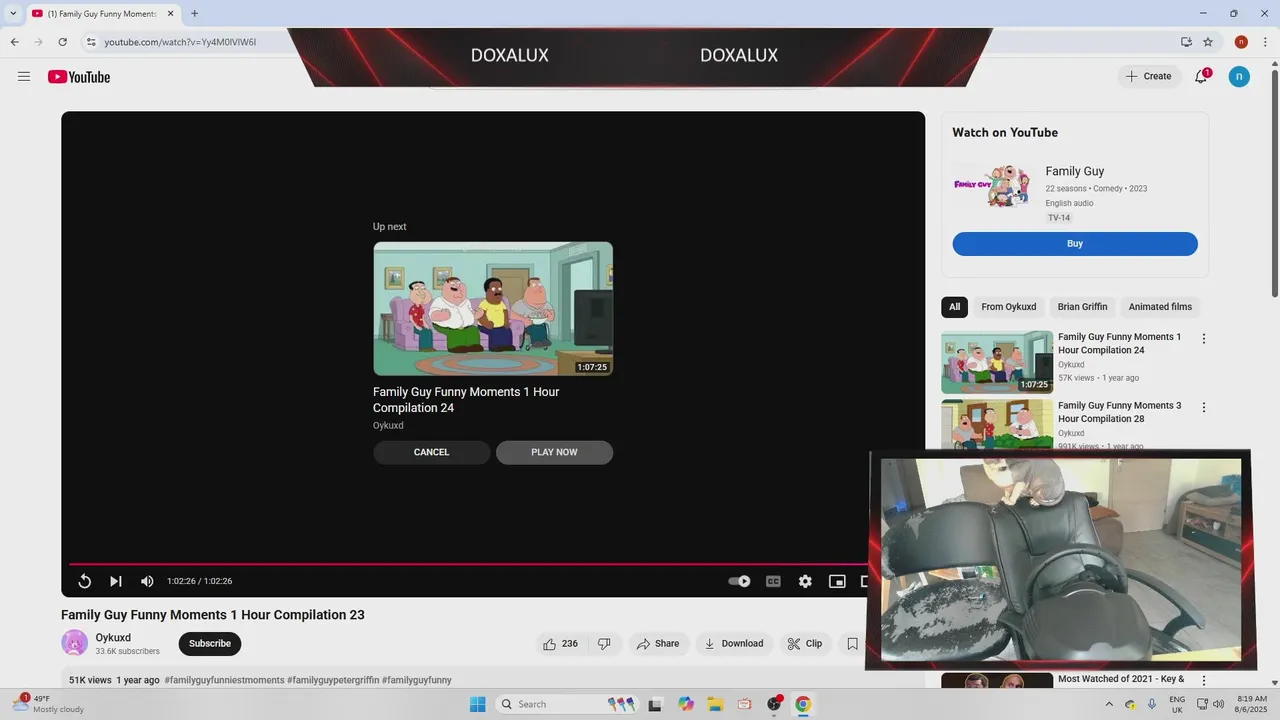This screenshot has width=1280, height=720.
Task: Open a new Chrome tab
Action: 194,13
